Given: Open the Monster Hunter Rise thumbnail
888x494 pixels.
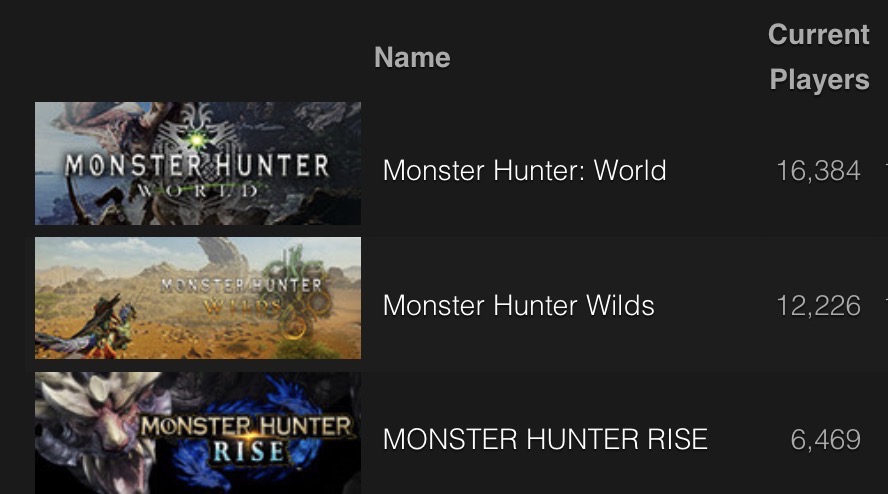Looking at the screenshot, I should [198, 433].
